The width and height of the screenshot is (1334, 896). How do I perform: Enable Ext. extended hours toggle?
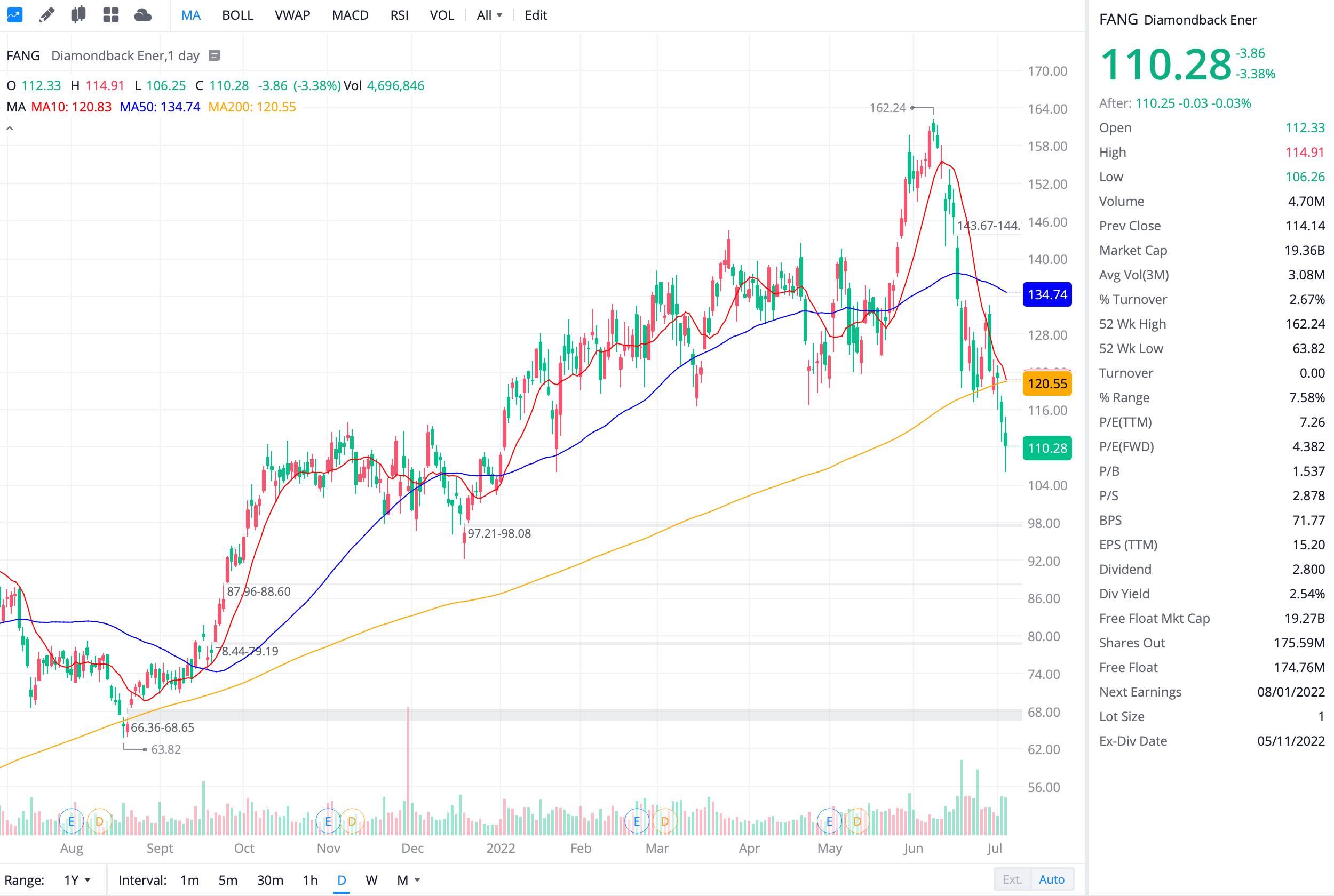[x=1012, y=879]
